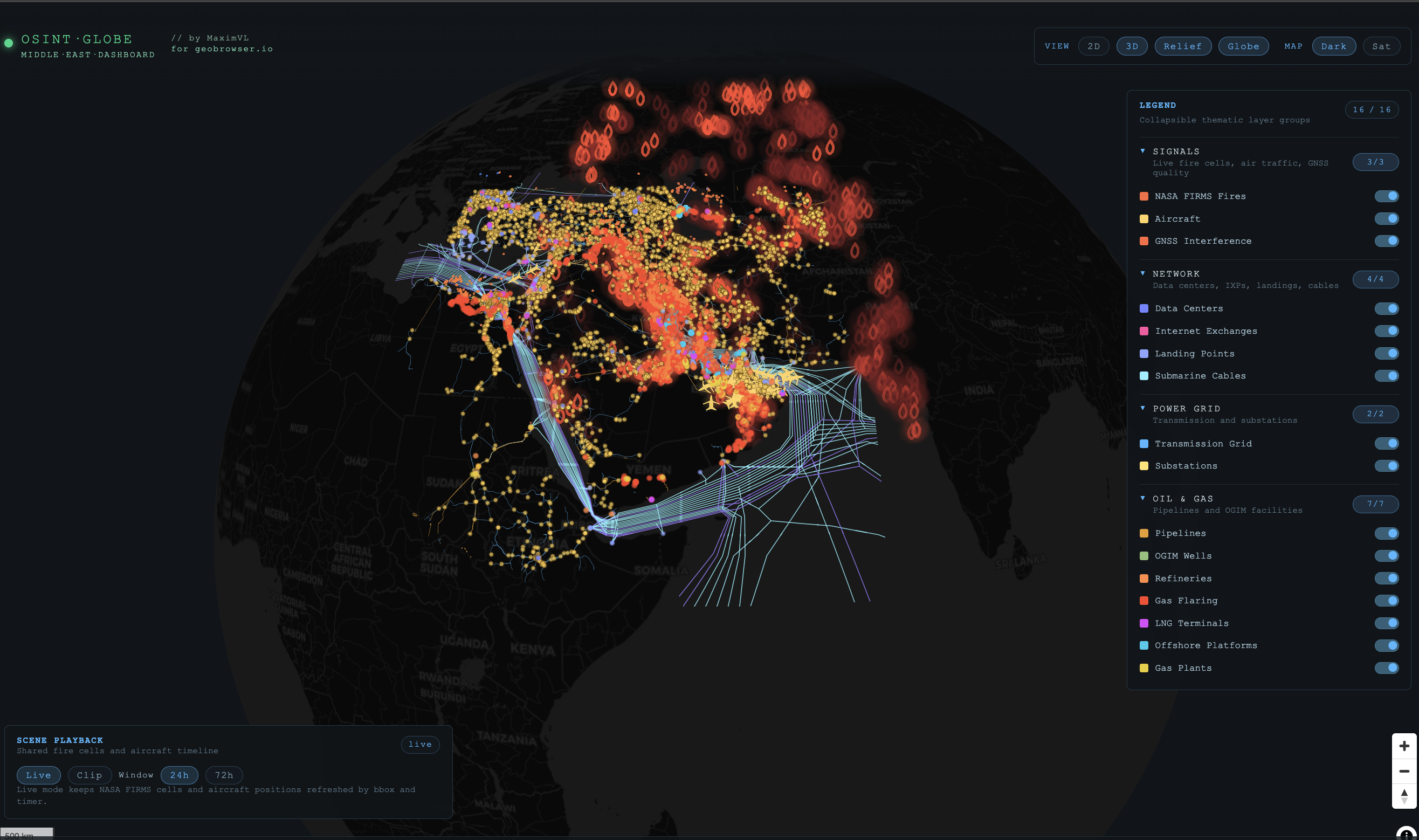
Task: Click the Aircraft yellow color swatch
Action: pyautogui.click(x=1144, y=219)
